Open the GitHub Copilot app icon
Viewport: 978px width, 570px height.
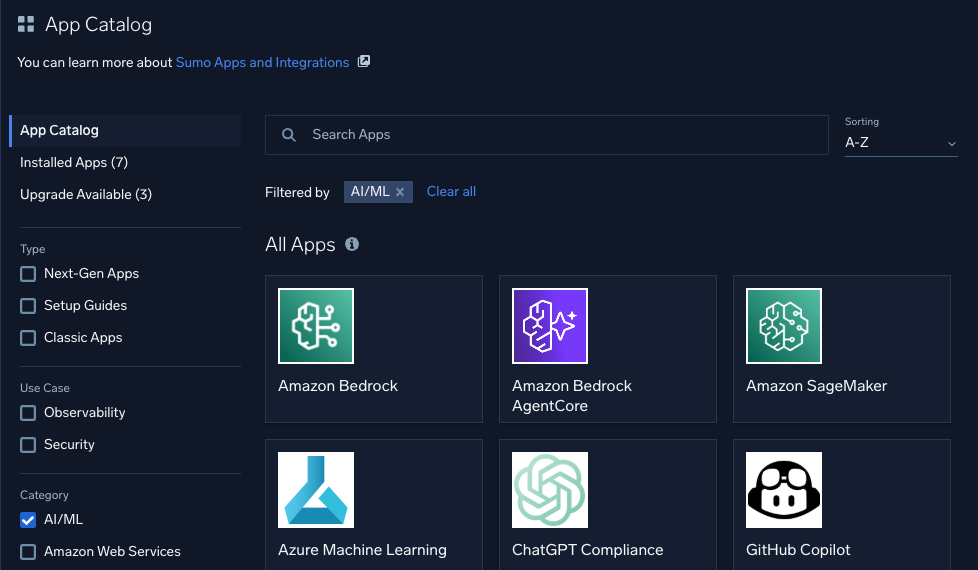783,490
